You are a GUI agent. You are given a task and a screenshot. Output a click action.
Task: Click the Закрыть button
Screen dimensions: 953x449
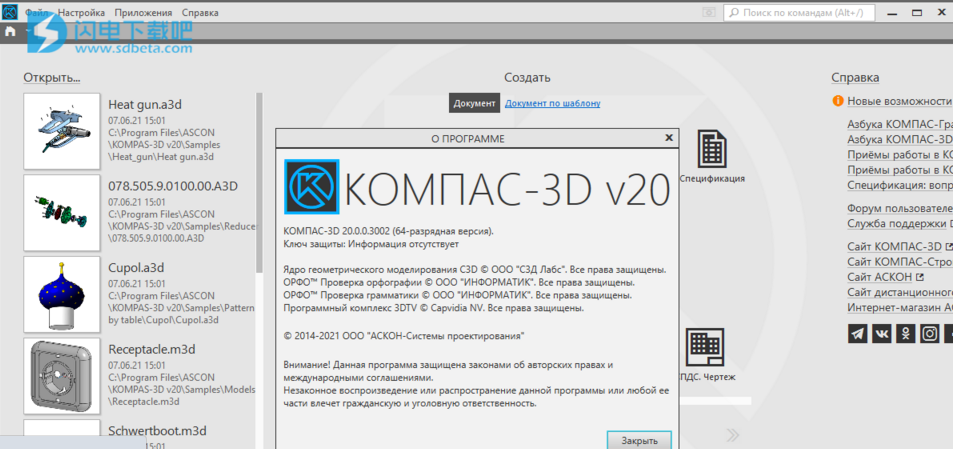[x=639, y=440]
